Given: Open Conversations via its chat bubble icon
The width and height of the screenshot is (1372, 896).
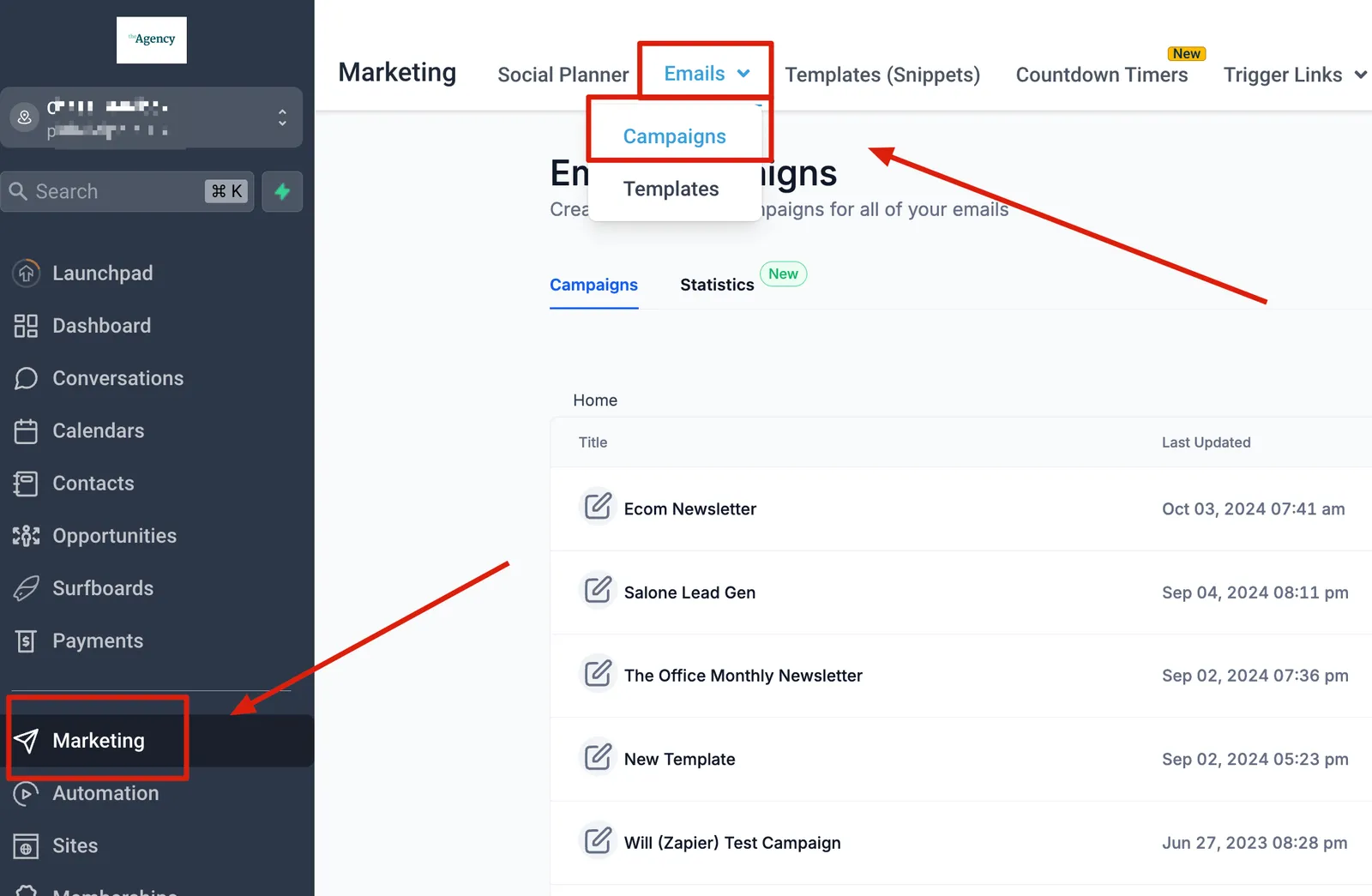Looking at the screenshot, I should pyautogui.click(x=26, y=378).
